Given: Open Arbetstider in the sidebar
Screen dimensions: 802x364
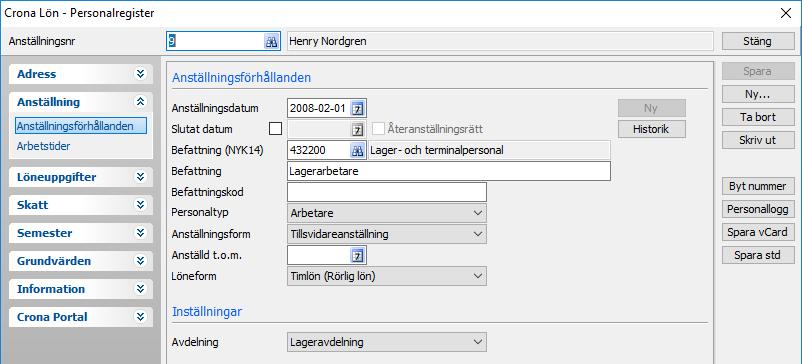Looking at the screenshot, I should [43, 146].
